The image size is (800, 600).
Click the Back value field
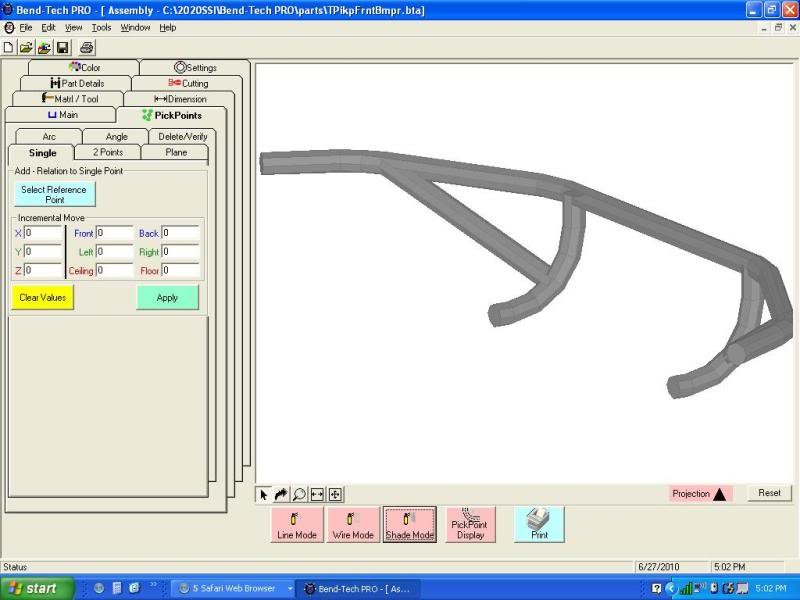coord(181,233)
